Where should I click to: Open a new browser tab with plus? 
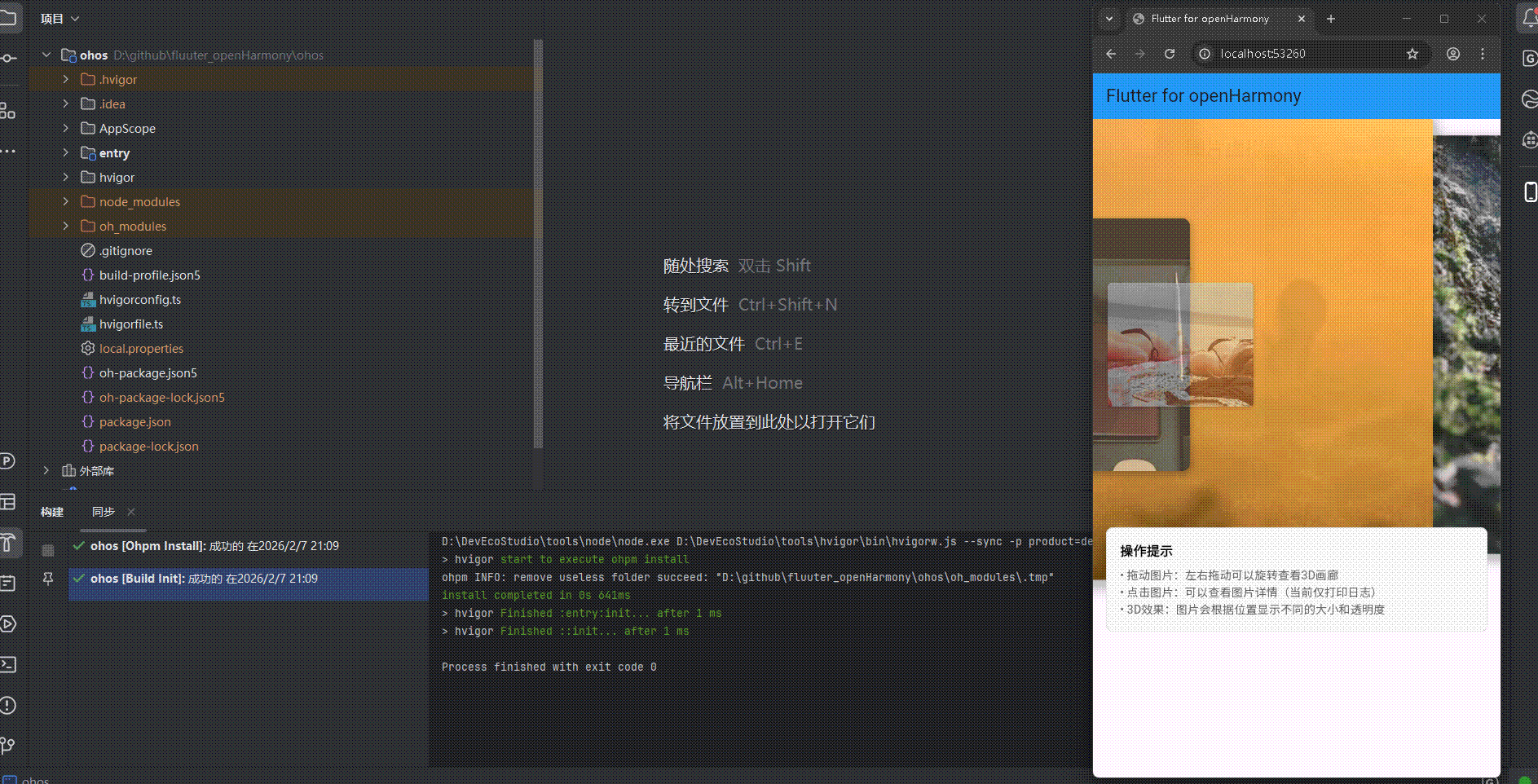pos(1331,19)
